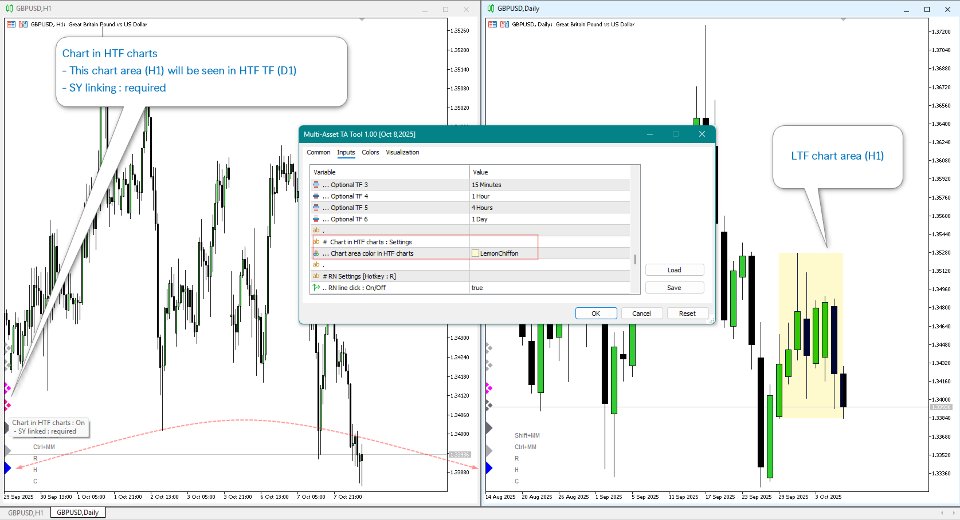
Task: Click the light gray triangle marker on the H1 chart
Action: [7, 451]
